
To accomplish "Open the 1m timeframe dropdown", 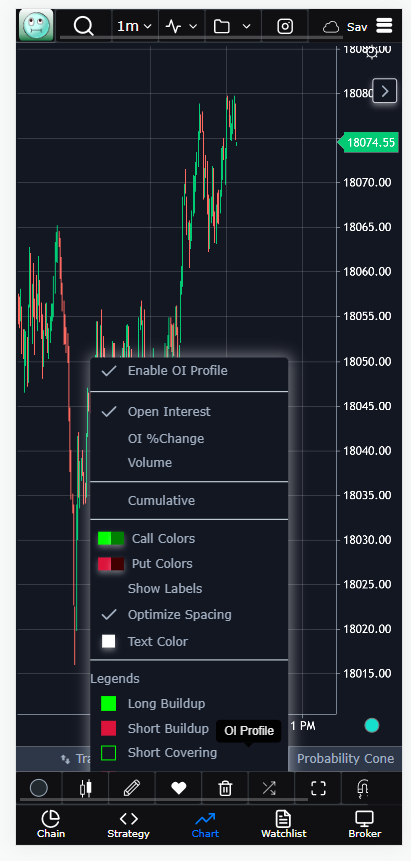I will coord(134,26).
